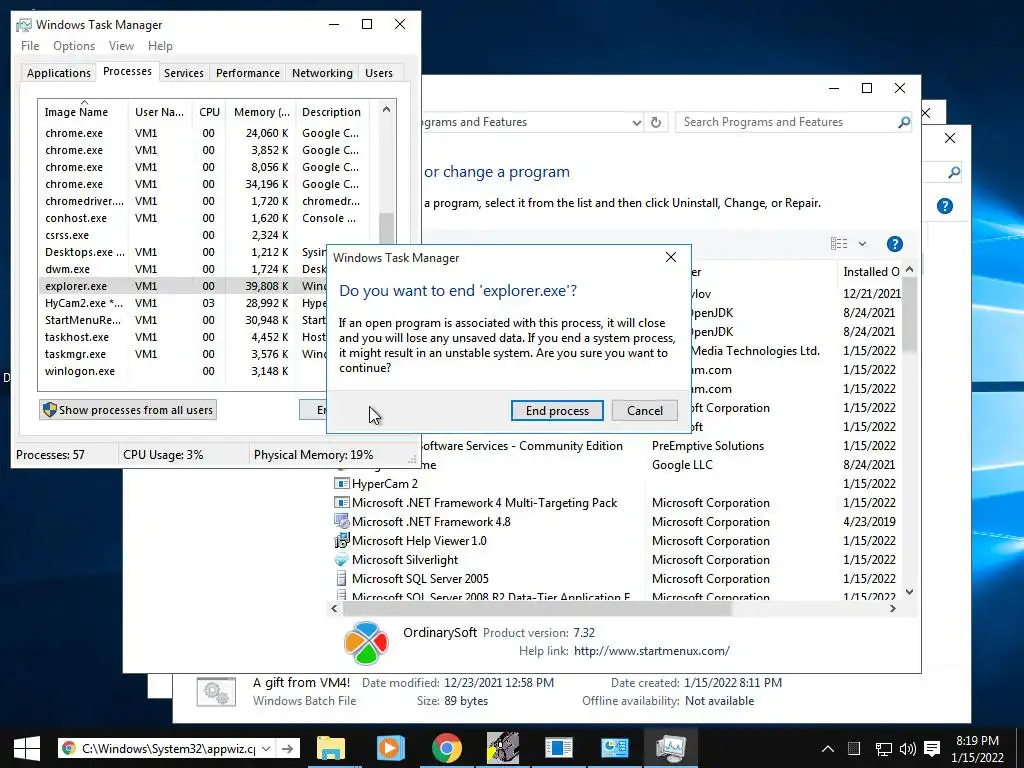Screen dimensions: 1024x768
Task: Sort processes by Memory column
Action: 261,112
